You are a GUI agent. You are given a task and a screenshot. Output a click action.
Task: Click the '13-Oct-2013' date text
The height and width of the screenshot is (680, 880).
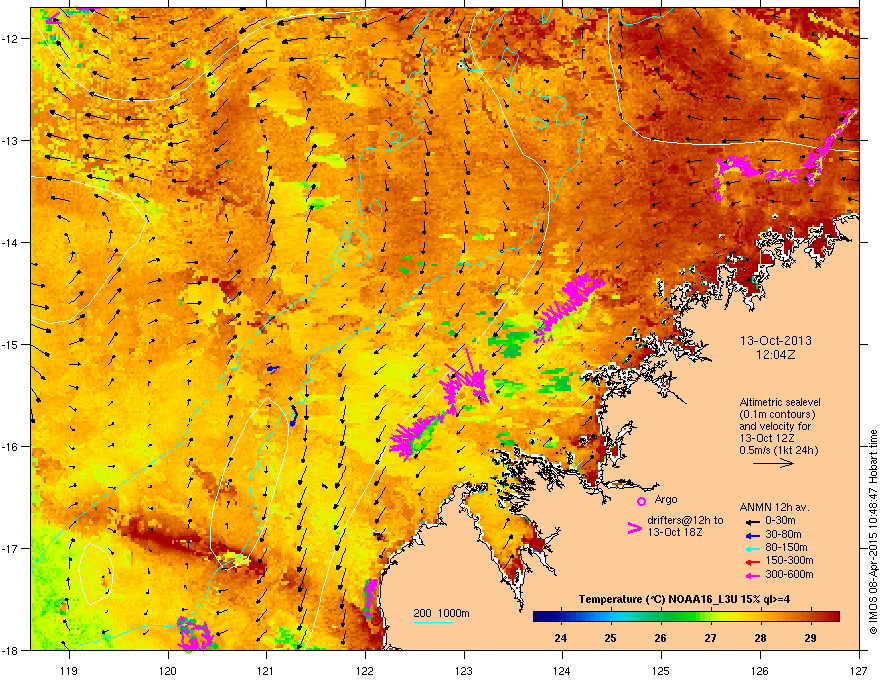(776, 341)
